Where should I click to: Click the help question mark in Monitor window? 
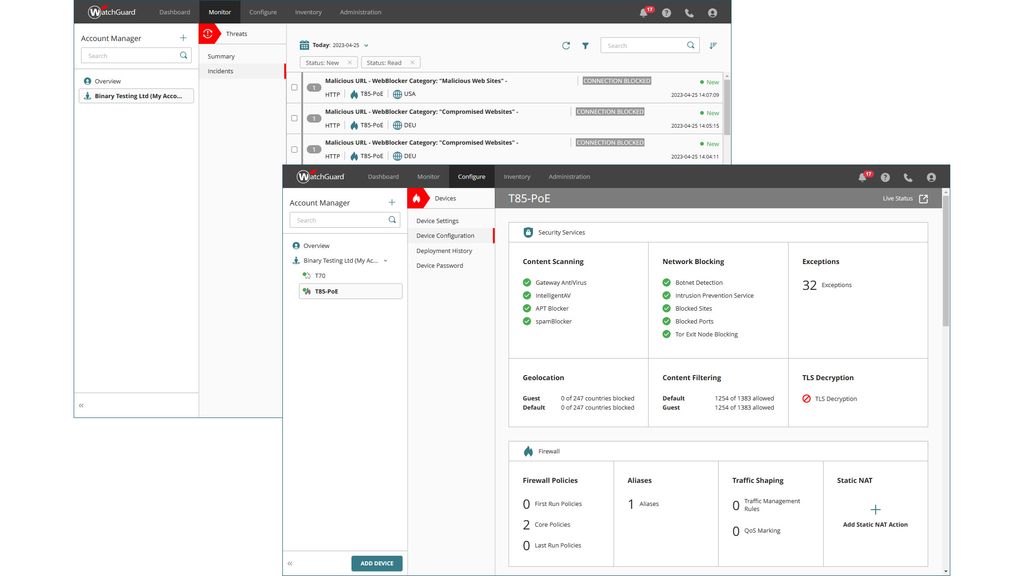point(667,13)
